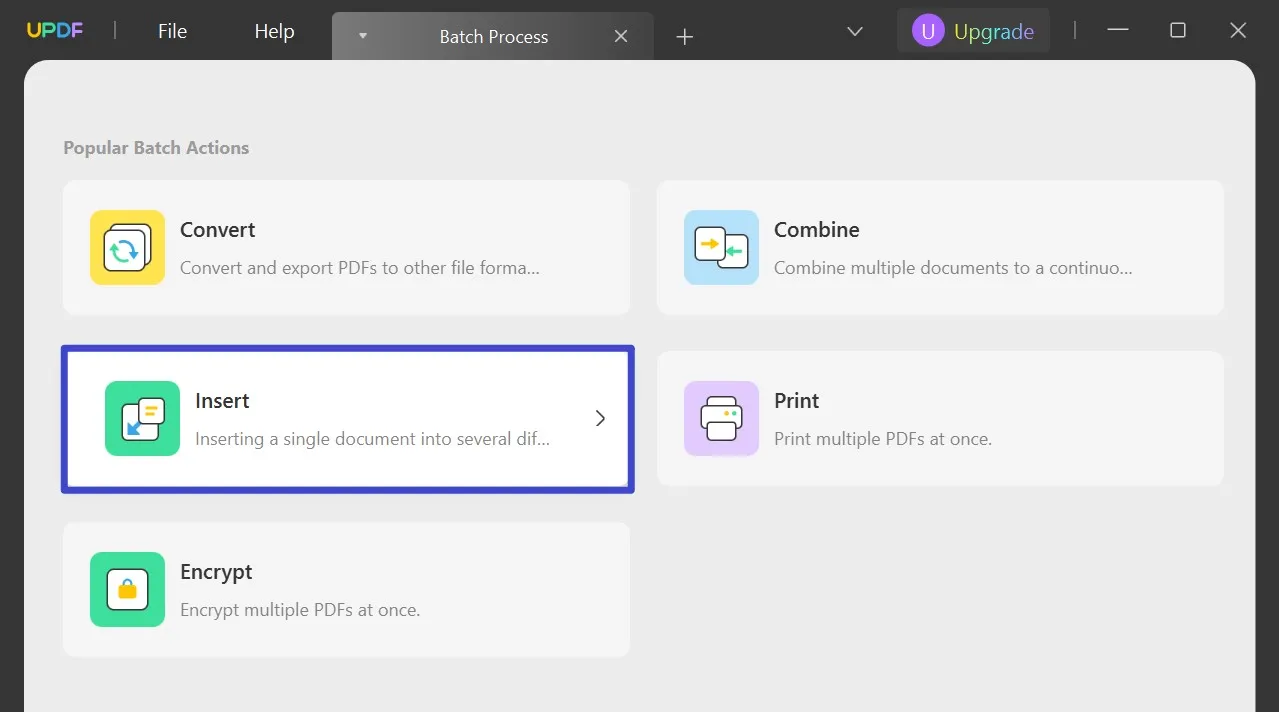Click the Print multiple PDFs card
Screen dimensions: 1279x712
pyautogui.click(x=939, y=418)
